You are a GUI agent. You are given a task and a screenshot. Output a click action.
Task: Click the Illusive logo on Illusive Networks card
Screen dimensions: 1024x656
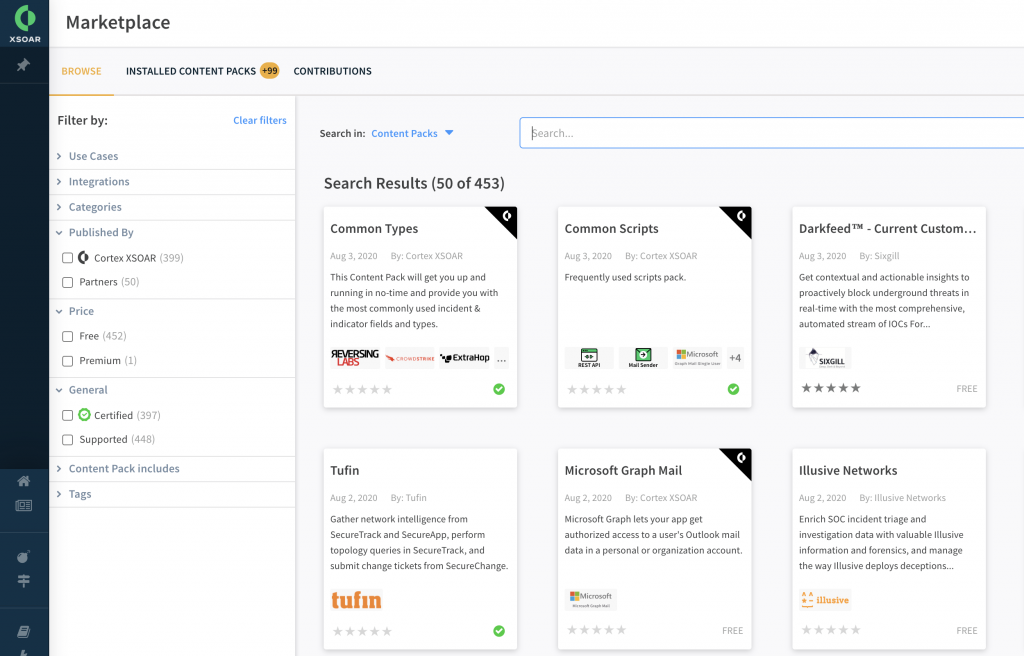pos(825,600)
